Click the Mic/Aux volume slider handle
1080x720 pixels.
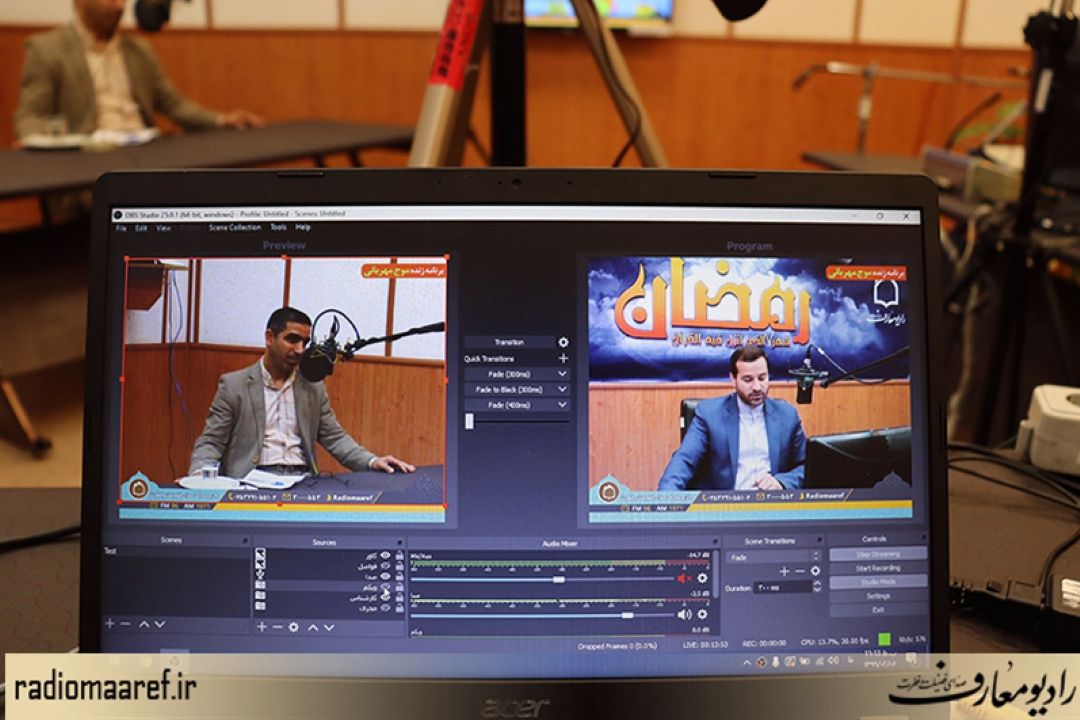(559, 579)
